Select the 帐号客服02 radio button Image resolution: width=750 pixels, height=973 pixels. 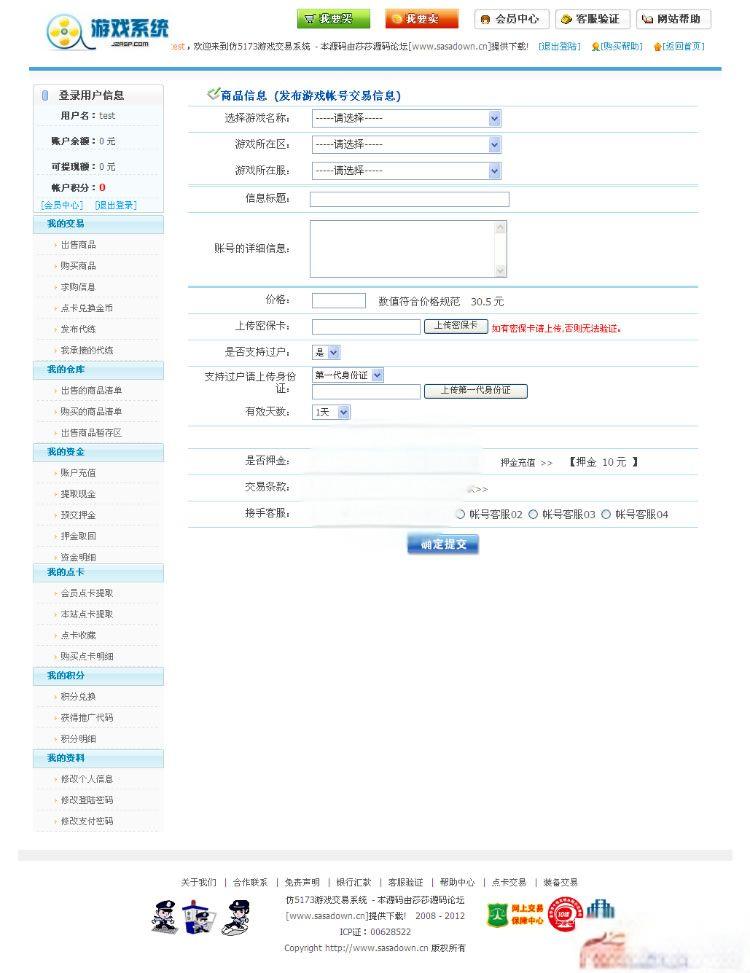(x=460, y=514)
